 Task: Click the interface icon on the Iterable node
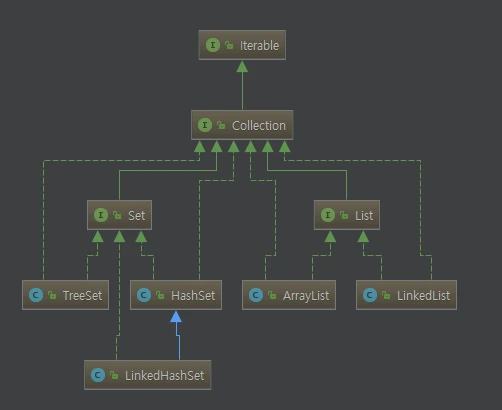pyautogui.click(x=213, y=45)
